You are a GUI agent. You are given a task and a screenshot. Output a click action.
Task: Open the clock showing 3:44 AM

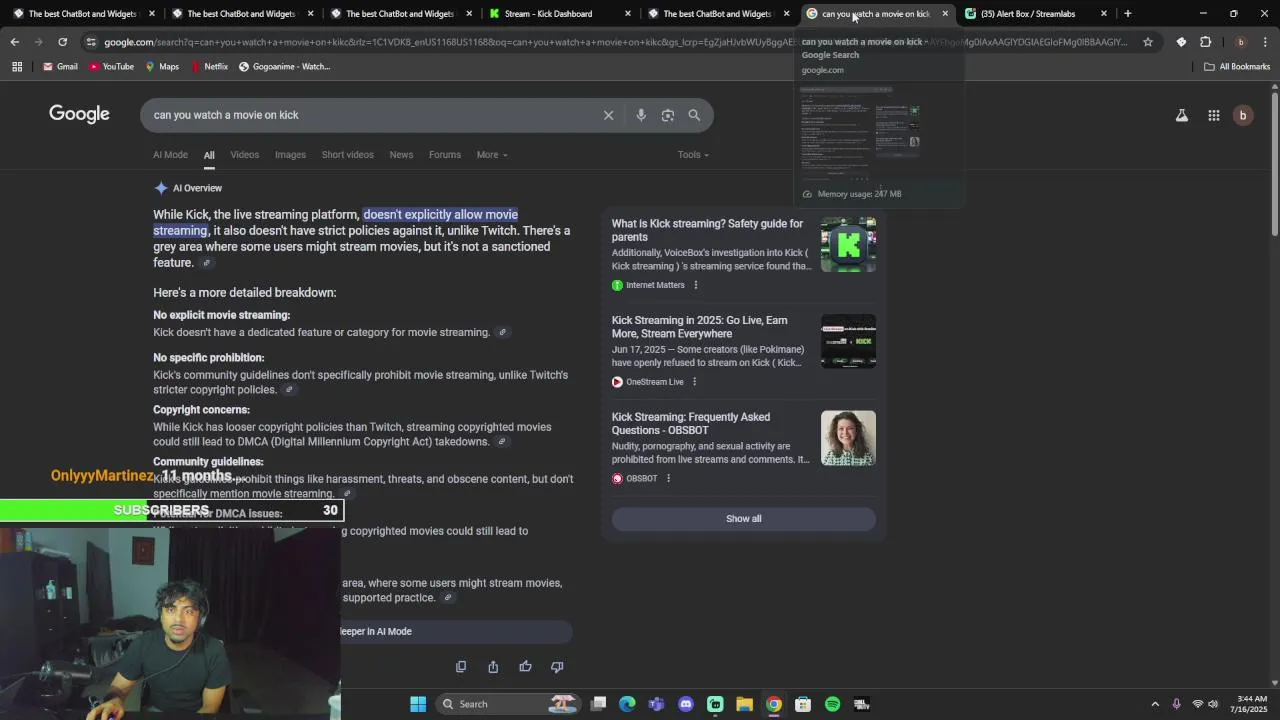(x=1251, y=704)
